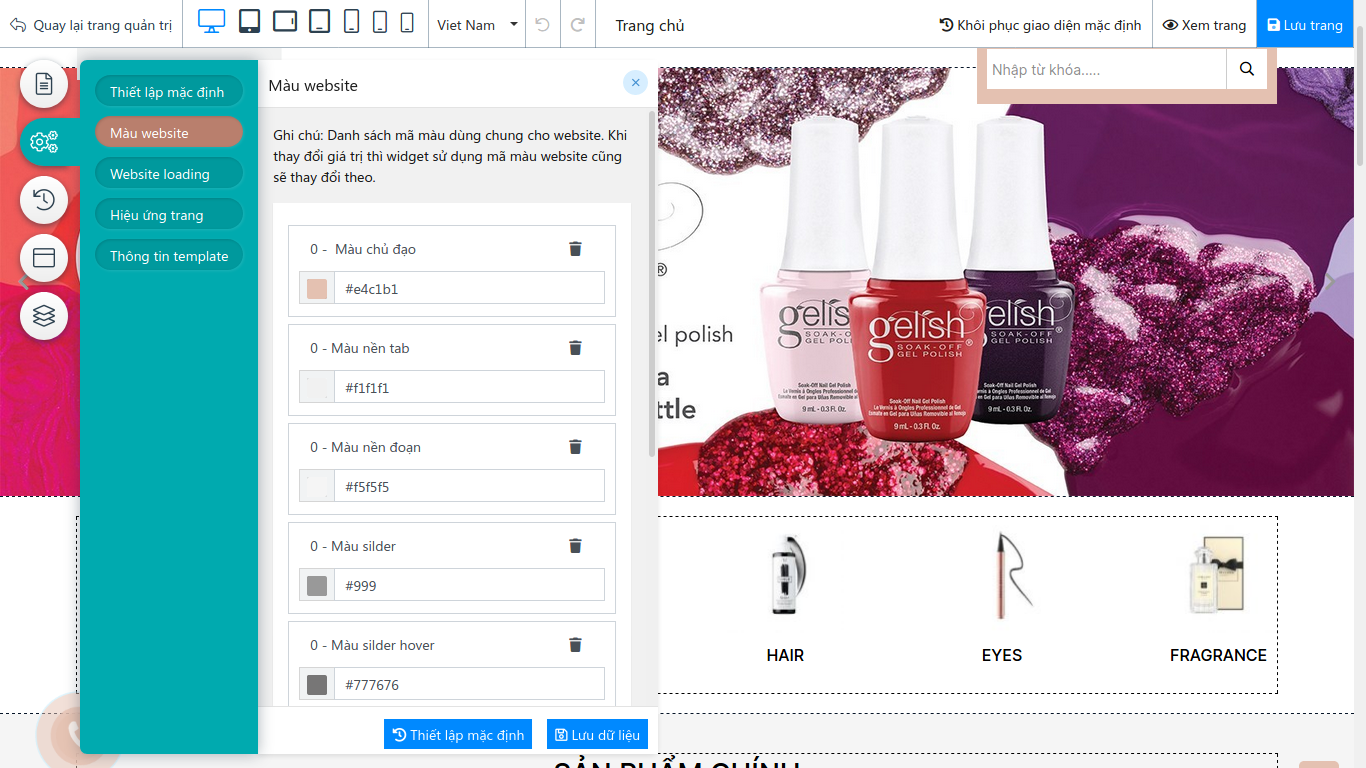Screen dimensions: 1366x768
Task: Open the #777676 color swatch picker
Action: (x=317, y=684)
